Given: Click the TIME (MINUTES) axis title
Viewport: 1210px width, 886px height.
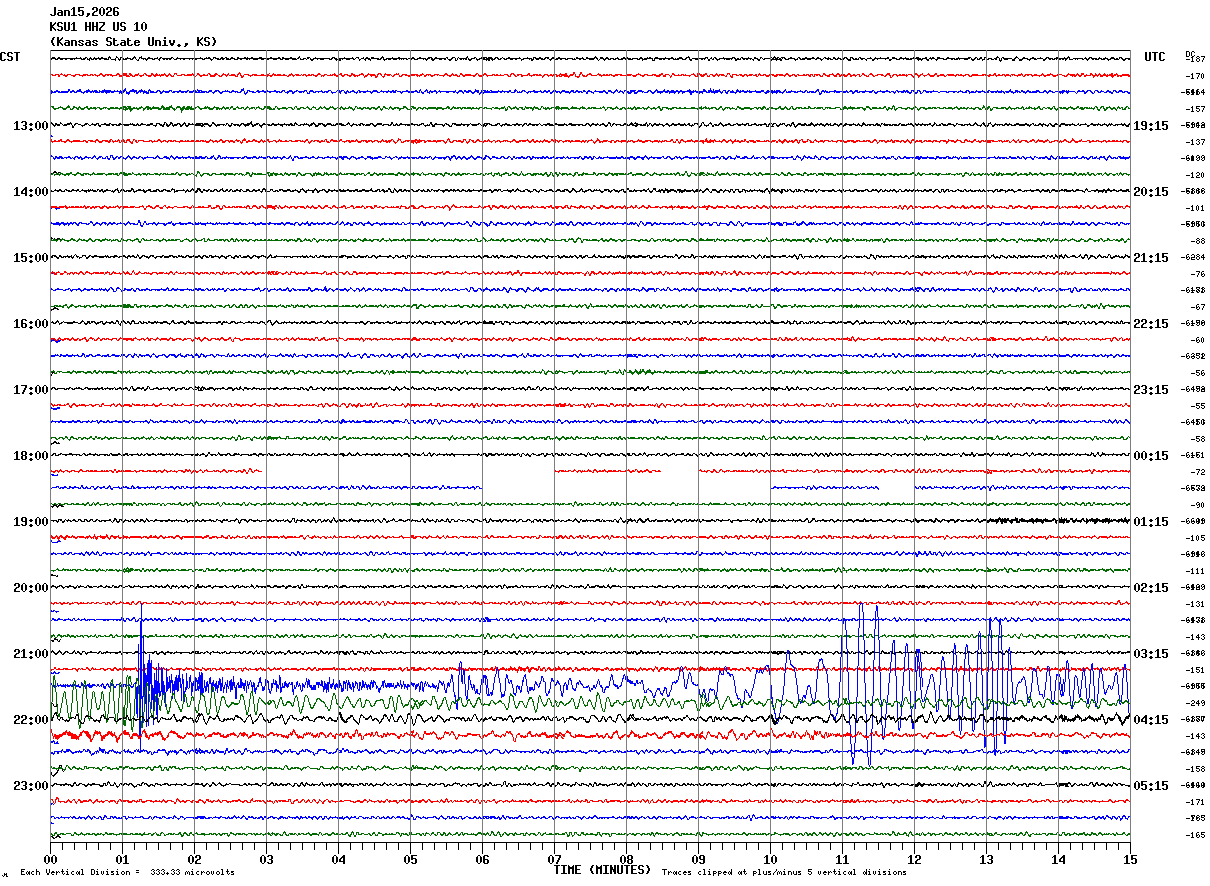Looking at the screenshot, I should [x=602, y=870].
